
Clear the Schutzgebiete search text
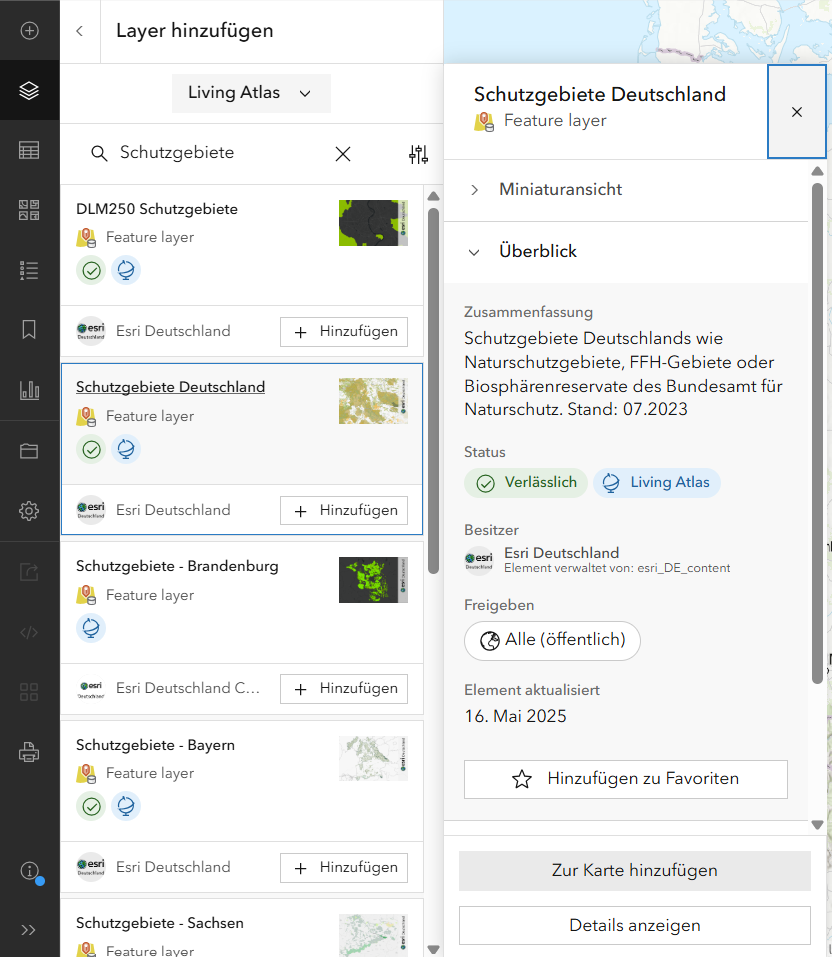(343, 154)
